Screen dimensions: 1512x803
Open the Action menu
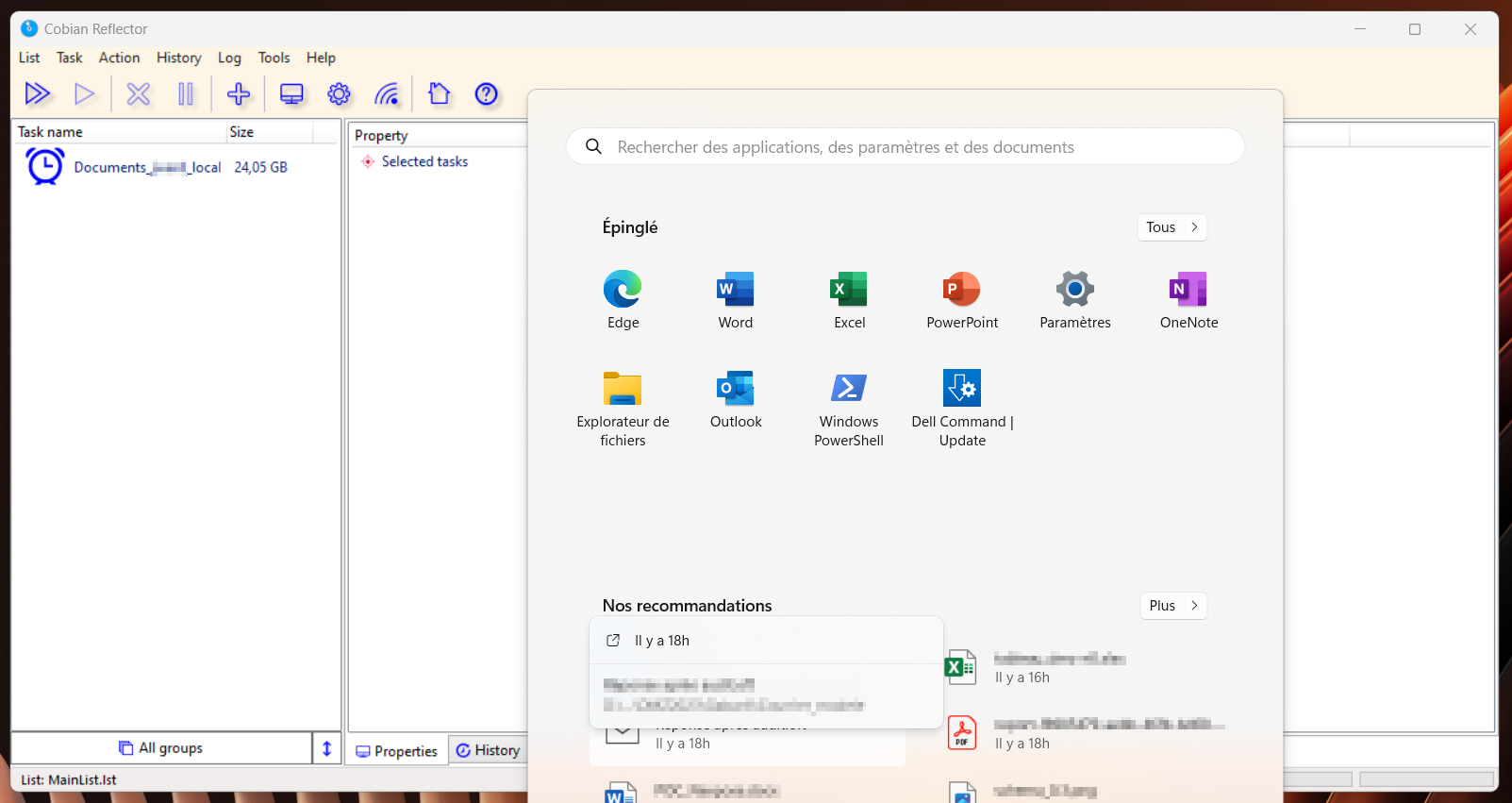tap(119, 58)
